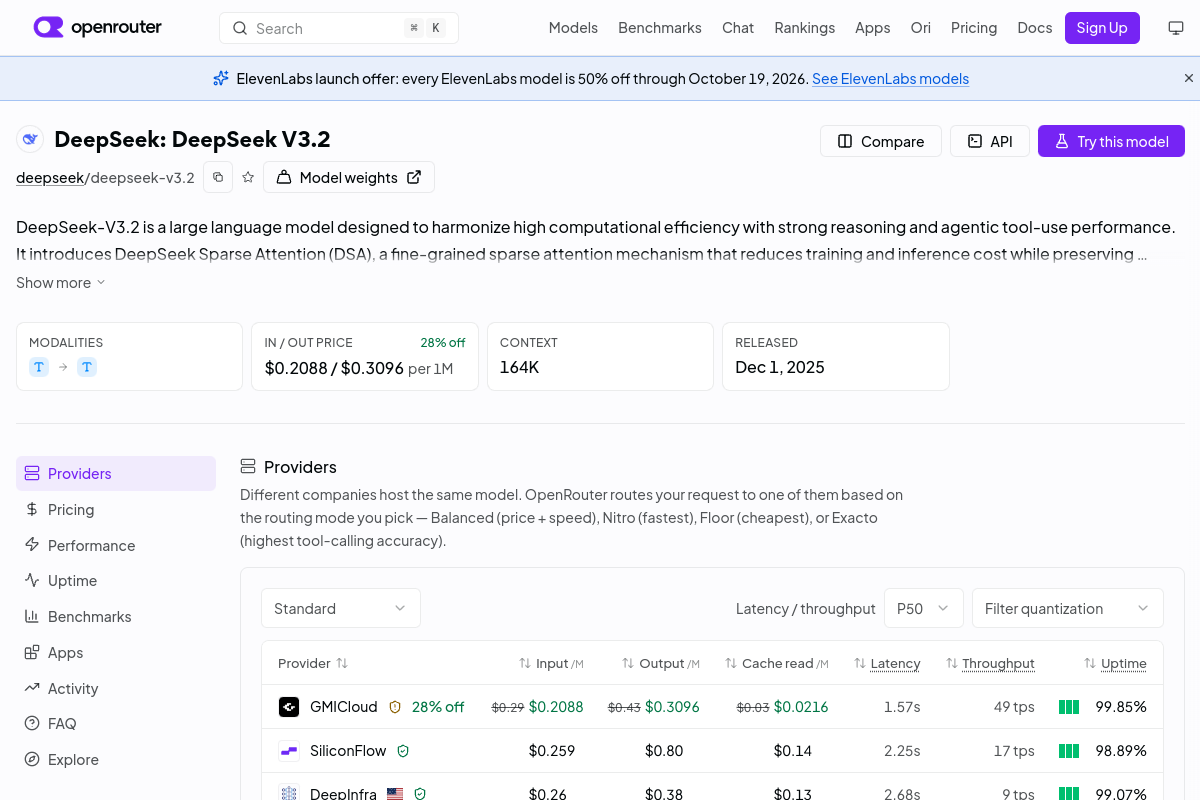The width and height of the screenshot is (1200, 800).
Task: Click the Providers heading server icon
Action: point(248,467)
